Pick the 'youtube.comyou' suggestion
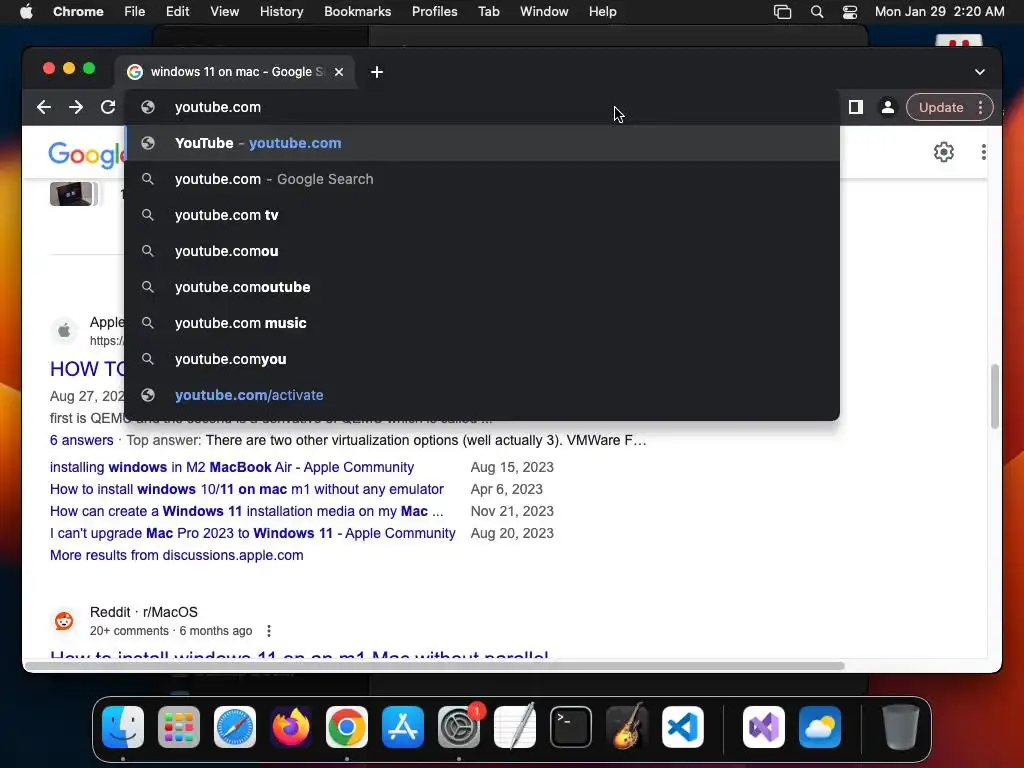Image resolution: width=1024 pixels, height=768 pixels. click(482, 359)
